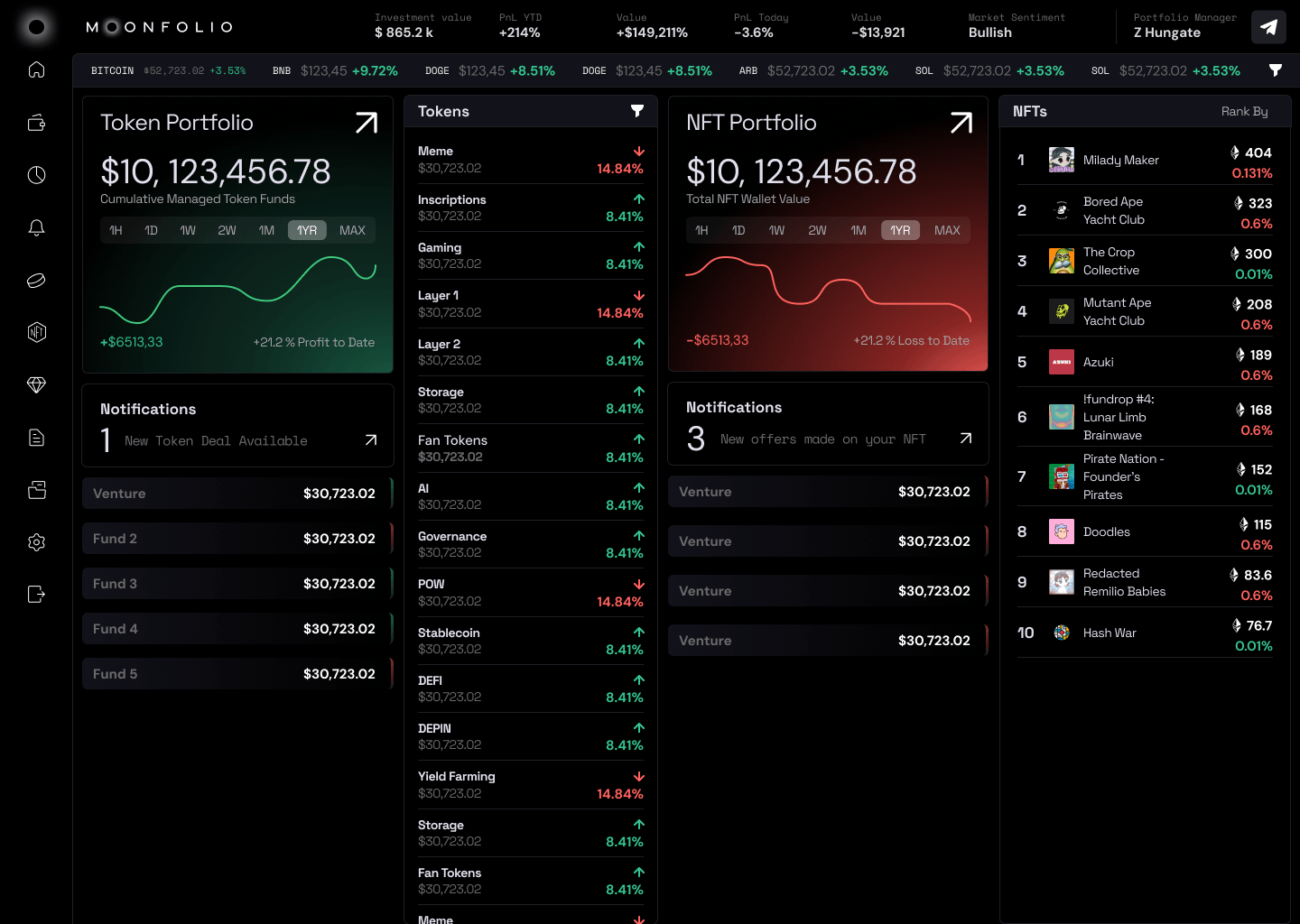Screen dimensions: 1300x924
Task: Open the Home icon in the sidebar
Action: click(x=36, y=69)
